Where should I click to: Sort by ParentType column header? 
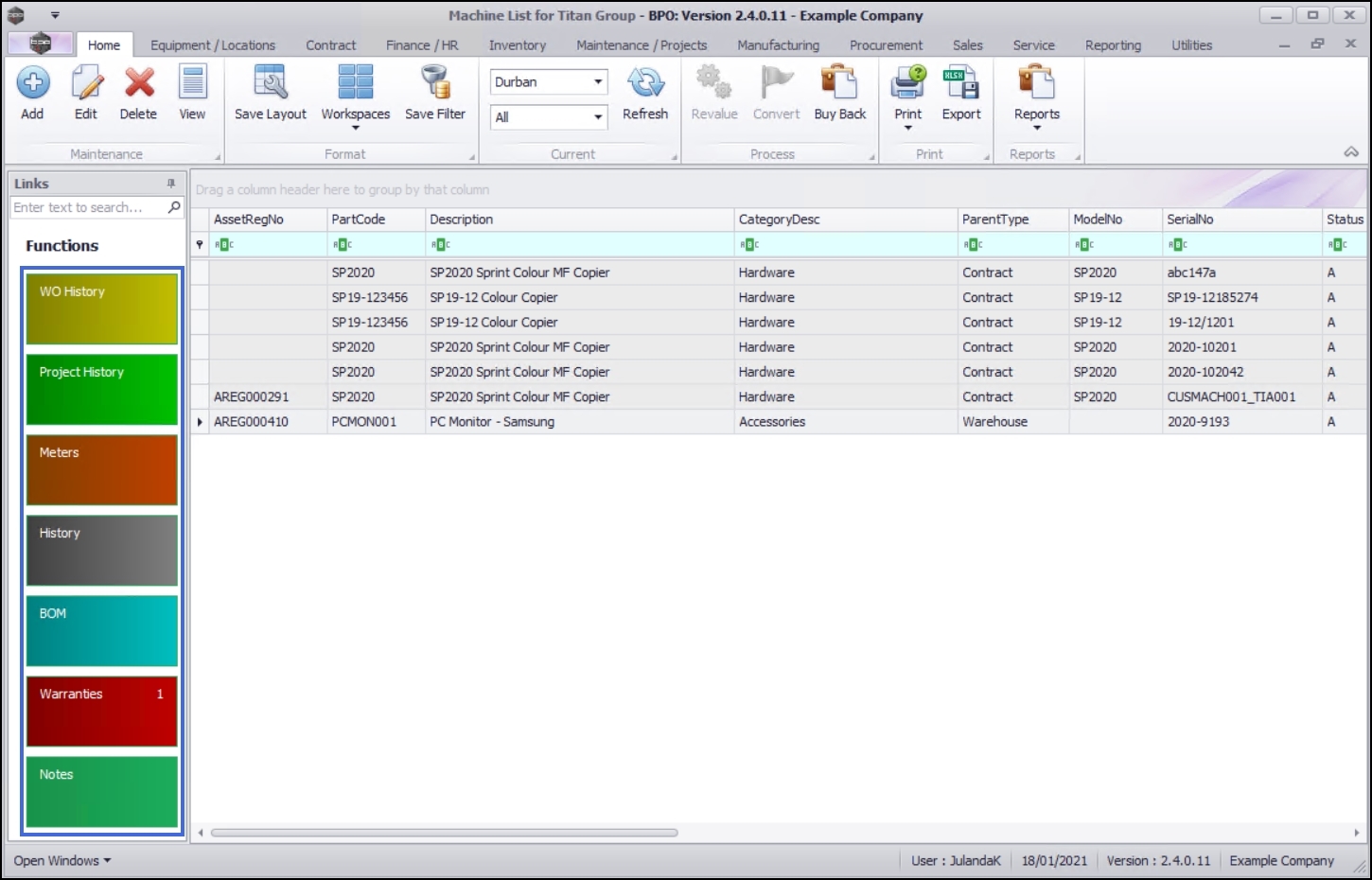(x=1012, y=220)
